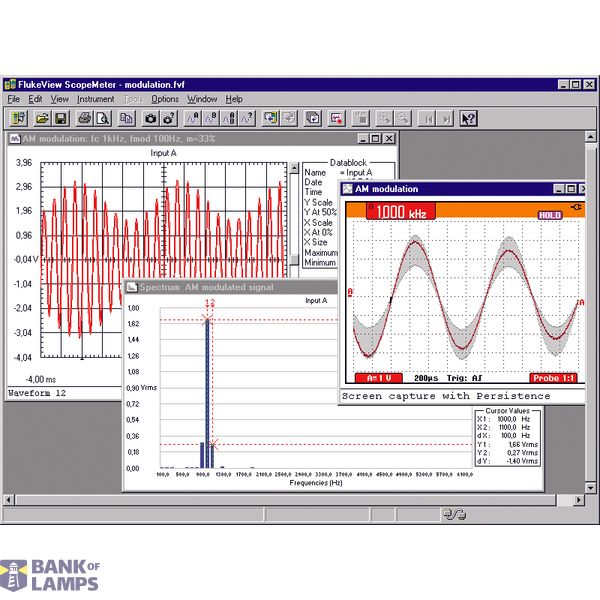Image resolution: width=600 pixels, height=600 pixels.
Task: Click the greyed stop recording toolbar icon
Action: click(360, 118)
